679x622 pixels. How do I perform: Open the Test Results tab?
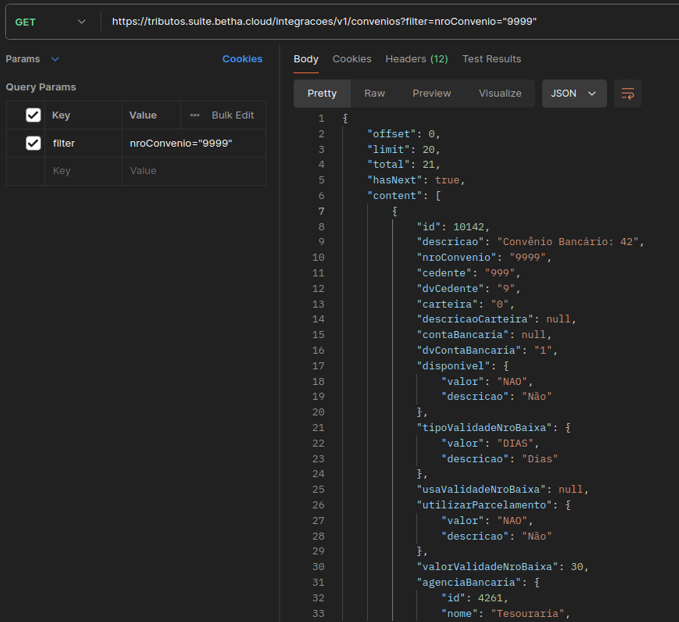[x=491, y=59]
